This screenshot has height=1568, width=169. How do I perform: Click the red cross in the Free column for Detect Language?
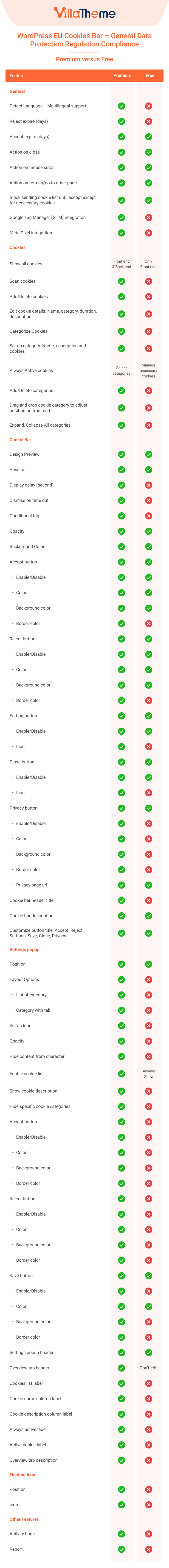(x=148, y=106)
